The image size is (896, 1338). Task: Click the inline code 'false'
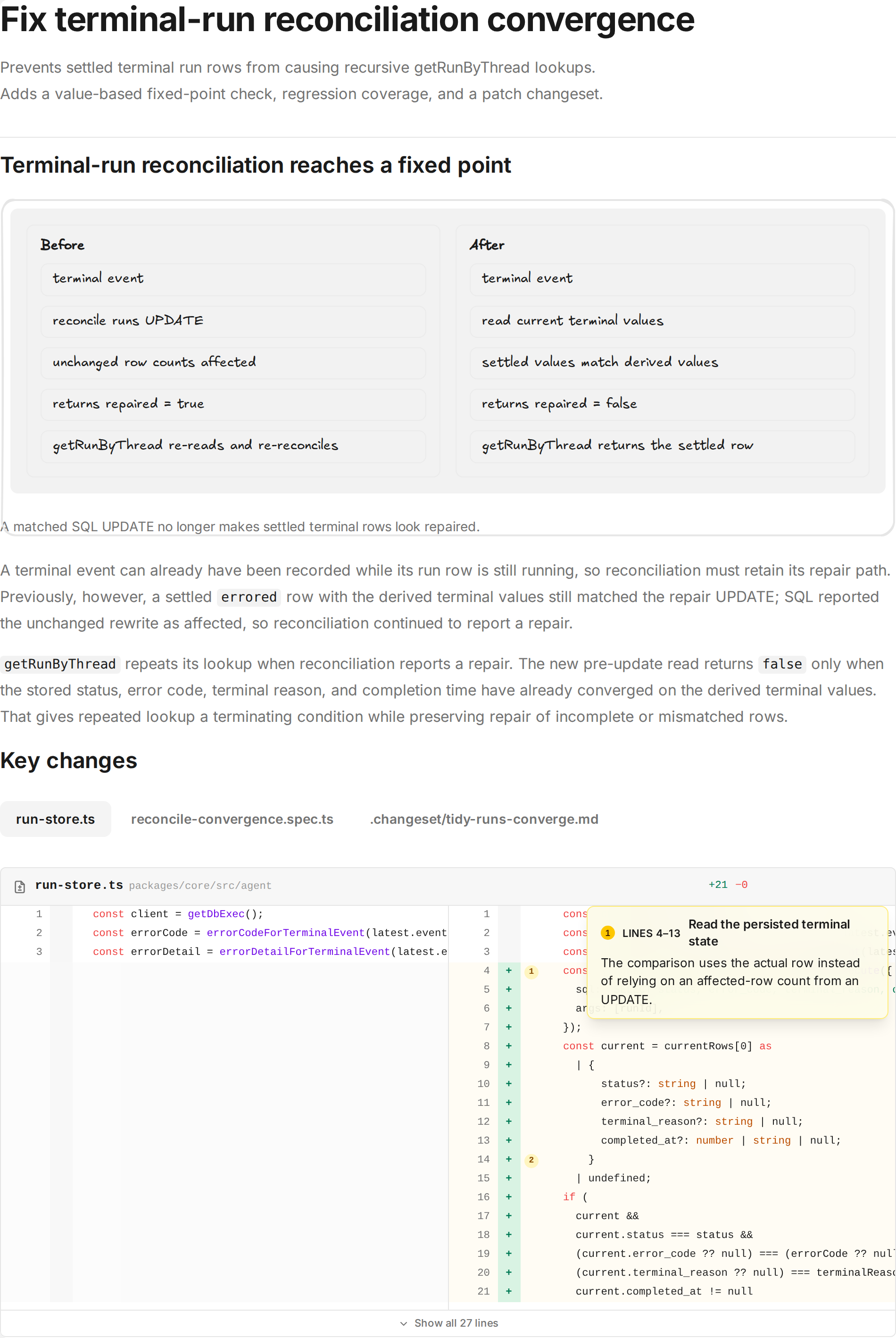(782, 664)
